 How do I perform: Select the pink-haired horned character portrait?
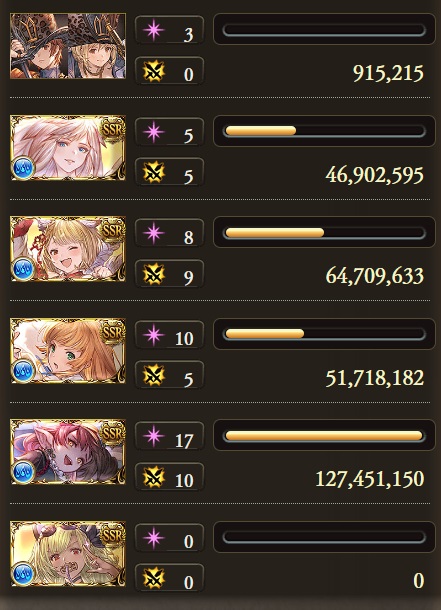point(68,451)
